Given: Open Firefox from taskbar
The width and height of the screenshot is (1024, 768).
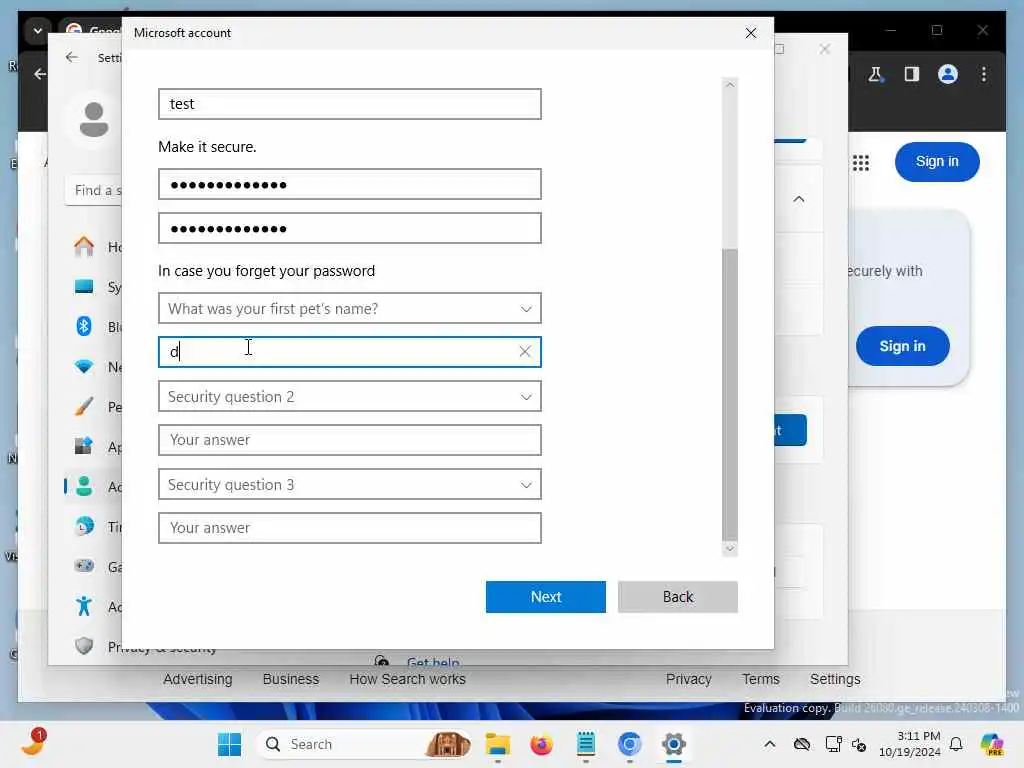Looking at the screenshot, I should point(541,744).
